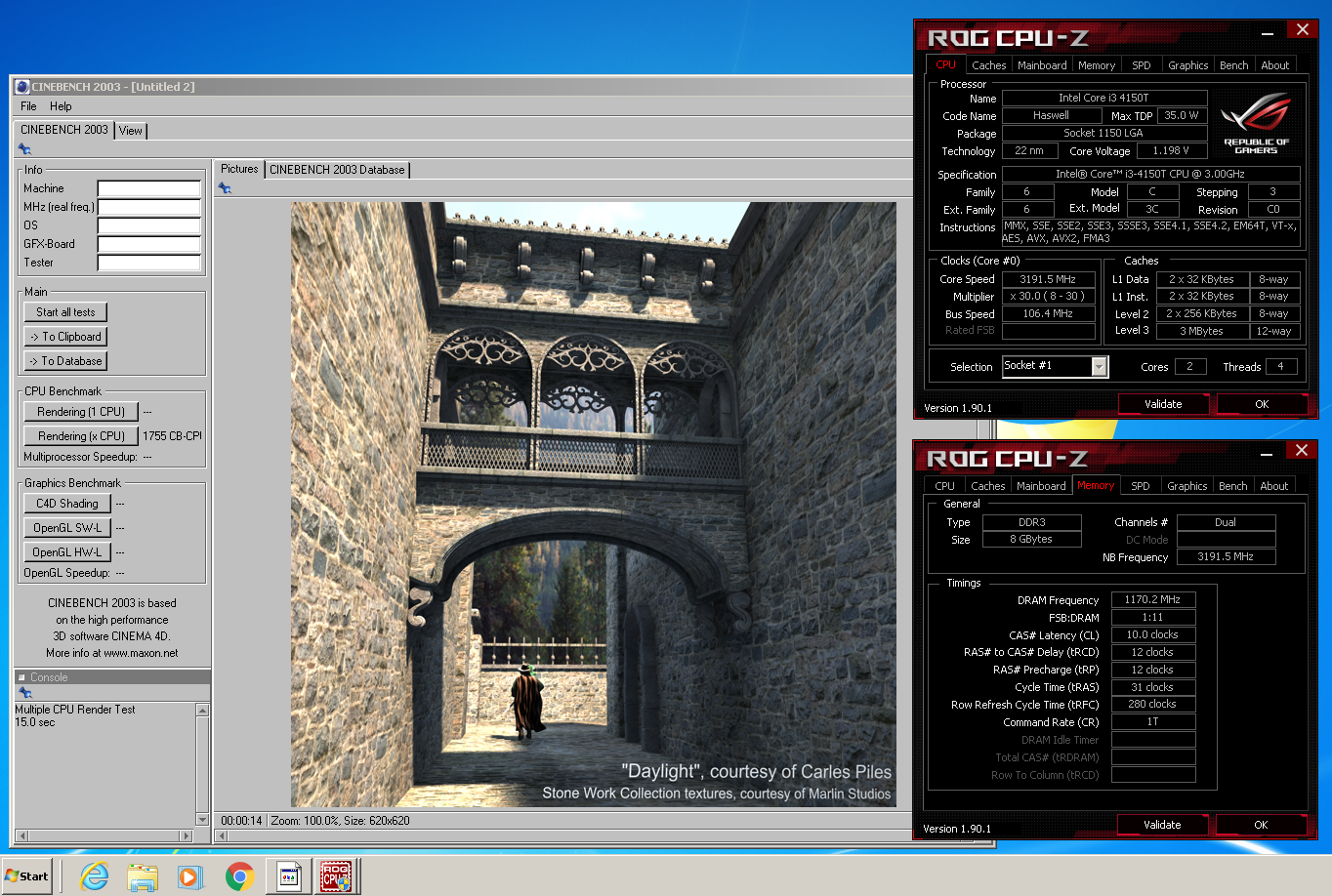Open the Memory tab in upper CPU-Z window
1332x896 pixels.
[x=1097, y=65]
